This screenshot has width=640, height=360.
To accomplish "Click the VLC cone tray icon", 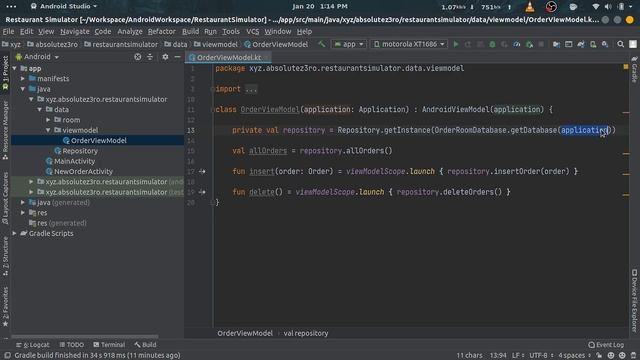I will tap(530, 7).
